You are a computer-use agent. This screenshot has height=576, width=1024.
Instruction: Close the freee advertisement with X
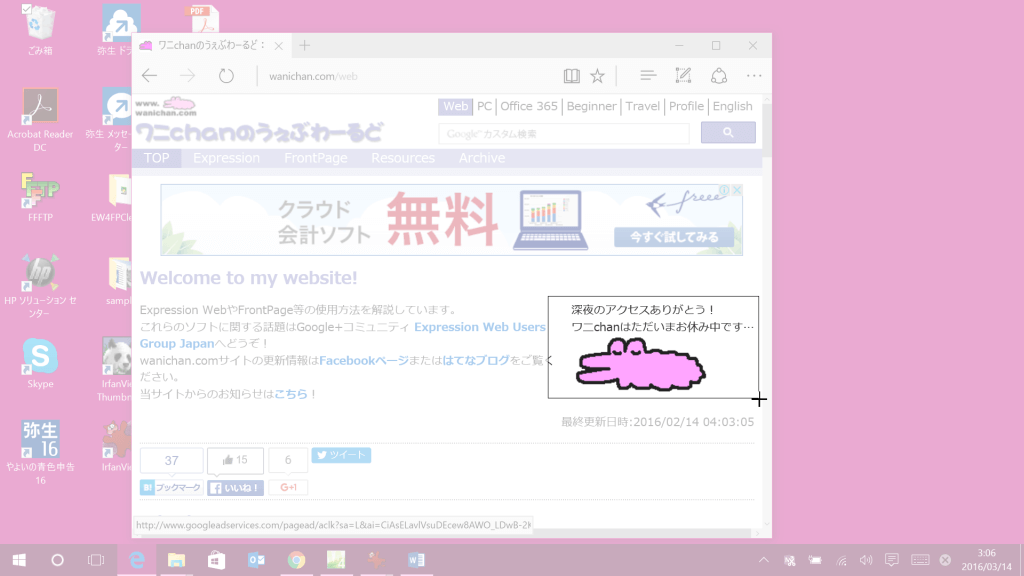(737, 190)
